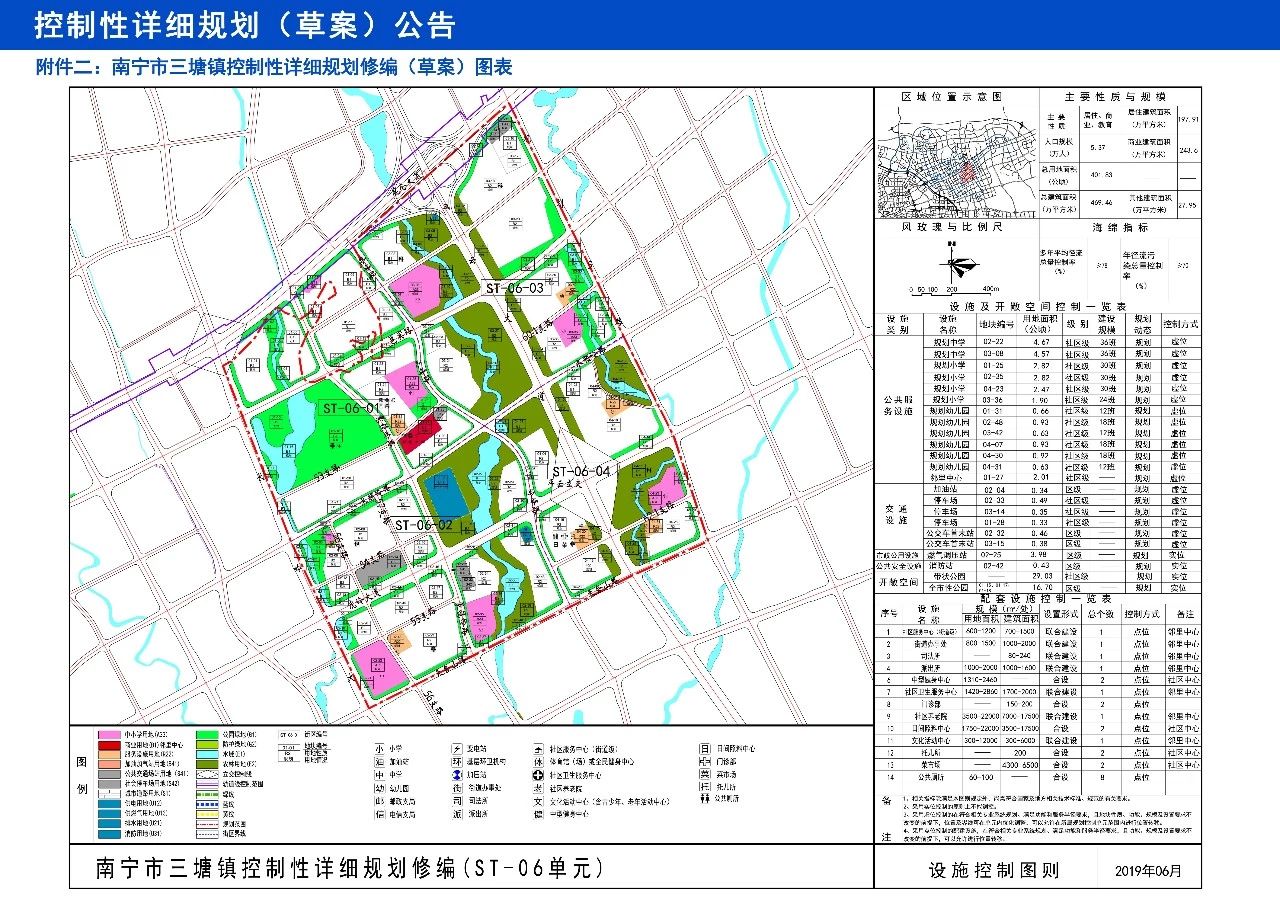Screen dimensions: 1280x905
Task: Click the 社区卫生服务中心 cross icon
Action: tap(538, 775)
